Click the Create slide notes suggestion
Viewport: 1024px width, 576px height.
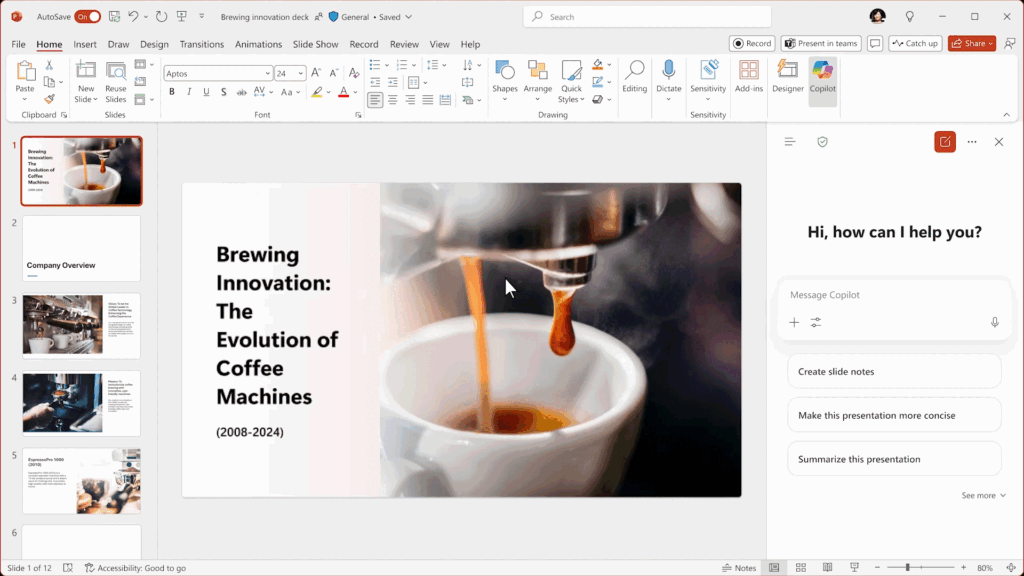coord(893,371)
